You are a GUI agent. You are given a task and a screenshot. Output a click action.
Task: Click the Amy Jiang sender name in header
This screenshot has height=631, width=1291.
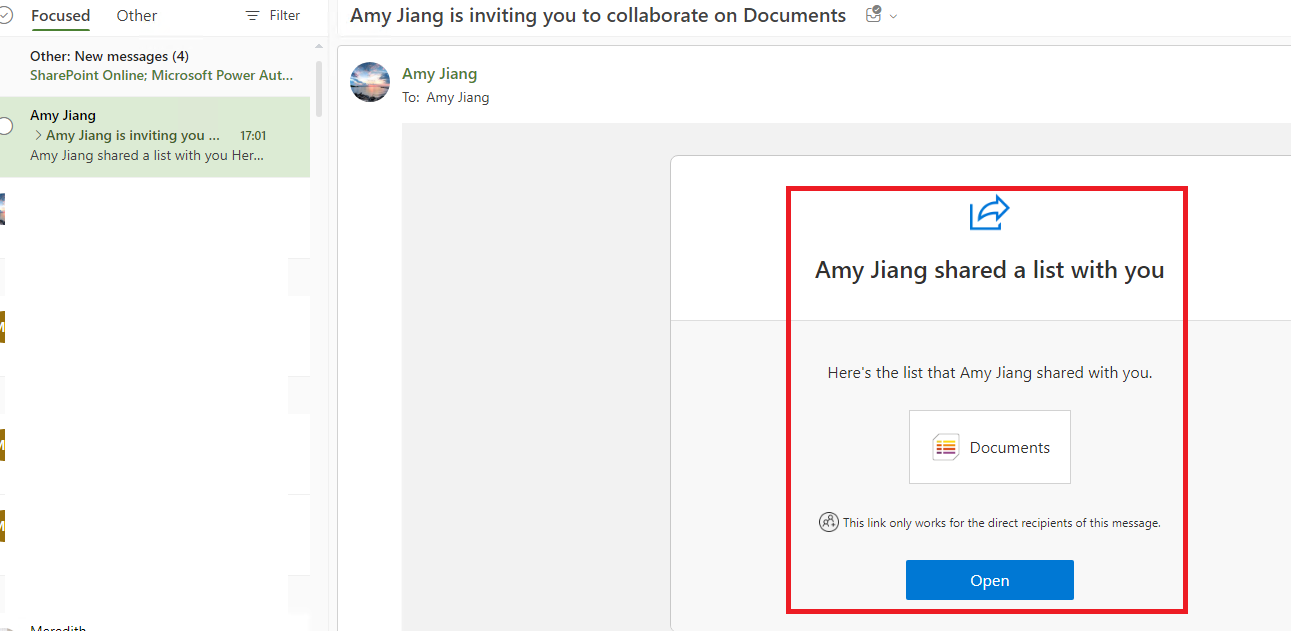[x=439, y=73]
